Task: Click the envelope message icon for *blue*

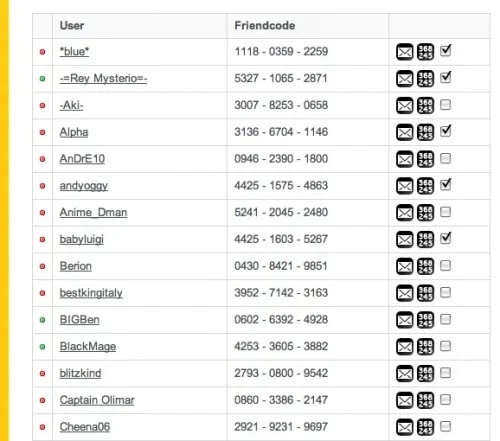Action: tap(405, 52)
